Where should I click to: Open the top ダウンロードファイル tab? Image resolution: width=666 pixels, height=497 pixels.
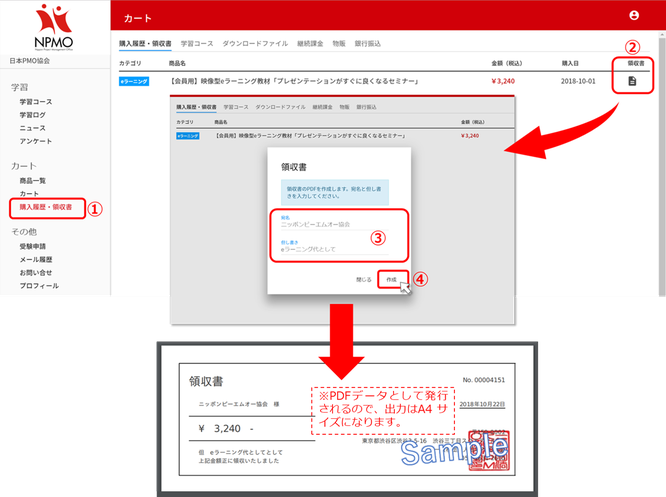tap(255, 43)
